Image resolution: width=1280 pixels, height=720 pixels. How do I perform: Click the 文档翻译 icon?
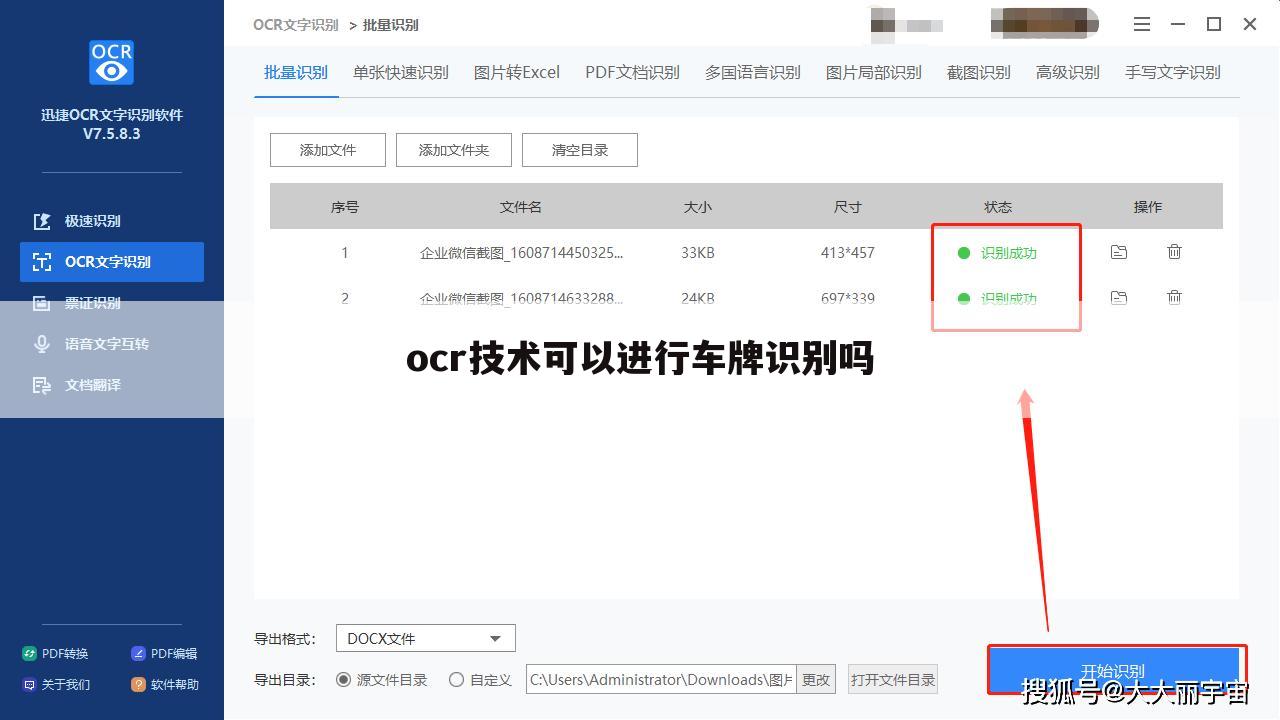pos(42,385)
